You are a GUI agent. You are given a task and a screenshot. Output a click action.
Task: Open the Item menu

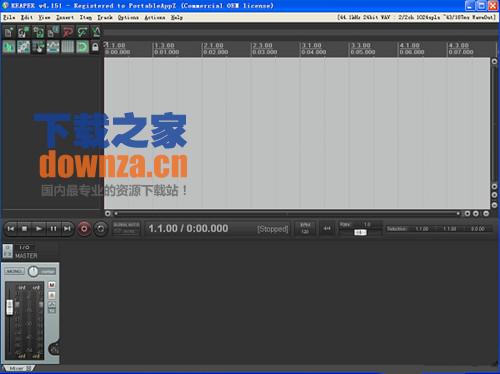86,17
